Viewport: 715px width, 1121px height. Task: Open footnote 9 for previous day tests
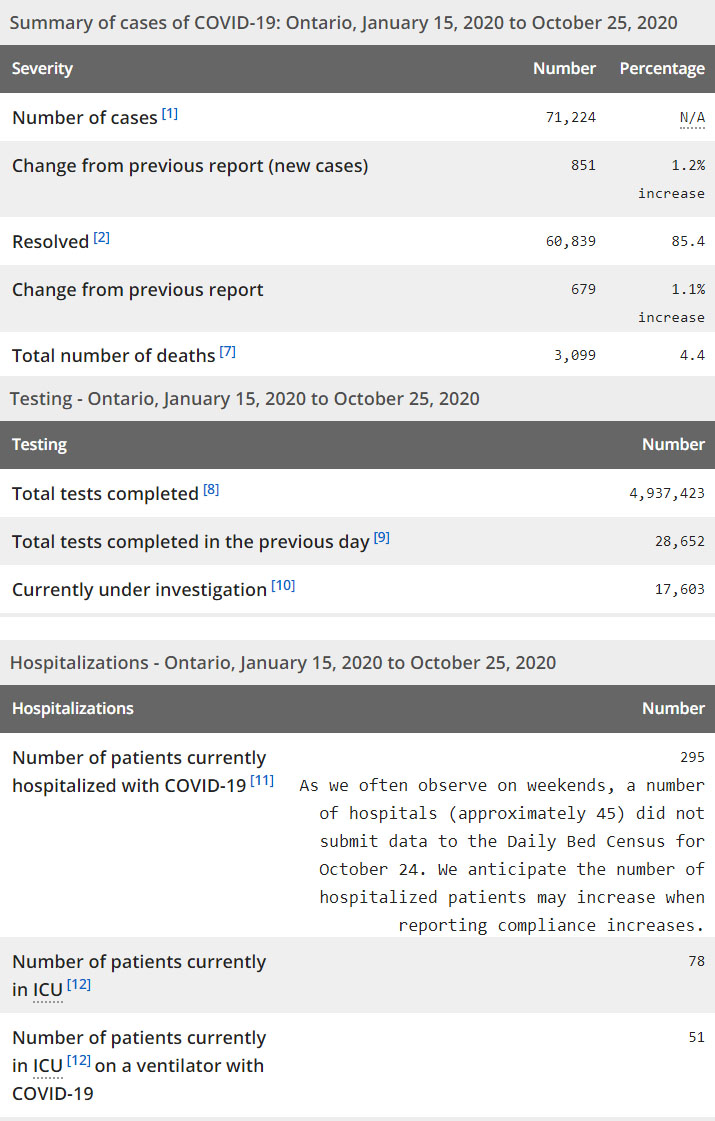[382, 538]
